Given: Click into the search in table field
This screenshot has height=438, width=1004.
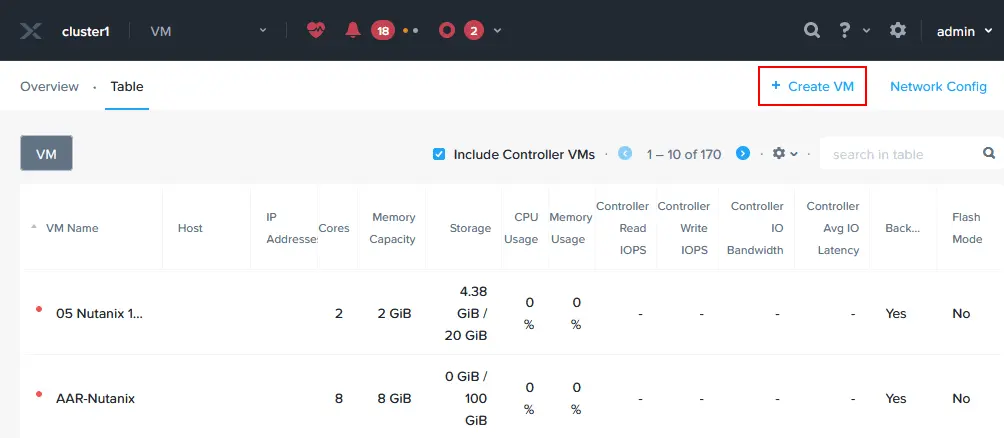Looking at the screenshot, I should click(905, 154).
